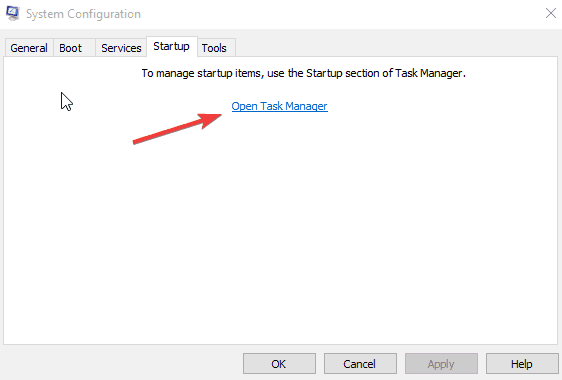This screenshot has width=562, height=380.
Task: Click the greyed-out Apply button
Action: pos(441,364)
